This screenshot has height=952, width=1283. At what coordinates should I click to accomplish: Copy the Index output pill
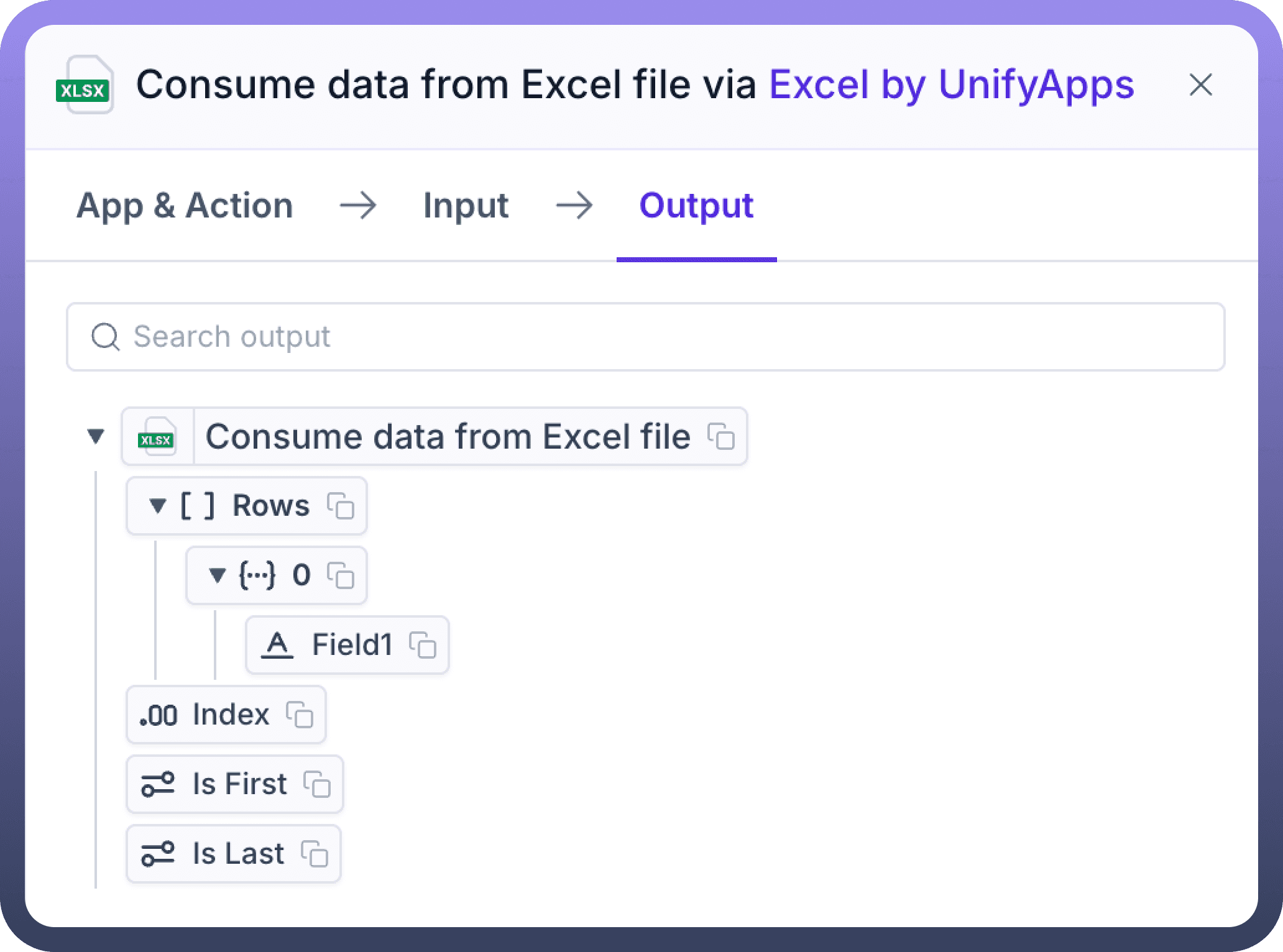pyautogui.click(x=300, y=715)
